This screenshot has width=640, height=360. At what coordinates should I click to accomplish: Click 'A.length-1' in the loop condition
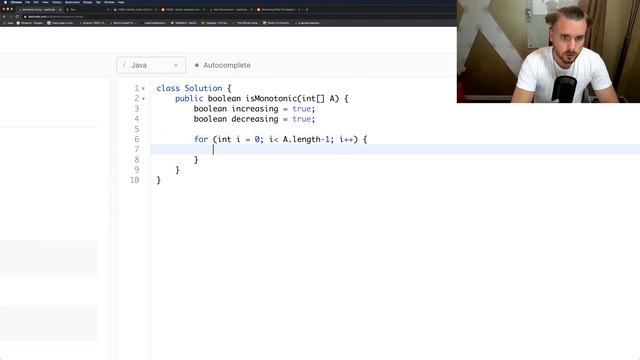[x=306, y=139]
